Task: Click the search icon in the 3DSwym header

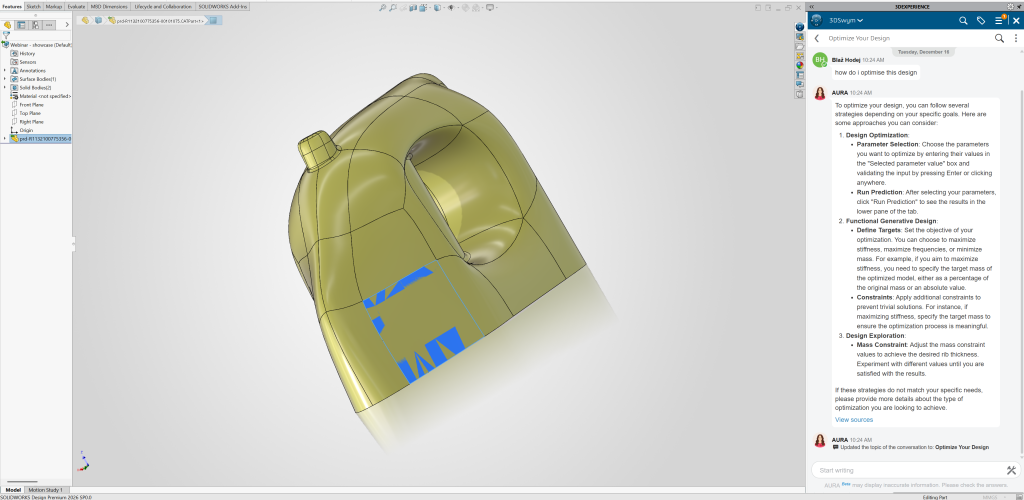Action: pos(963,20)
